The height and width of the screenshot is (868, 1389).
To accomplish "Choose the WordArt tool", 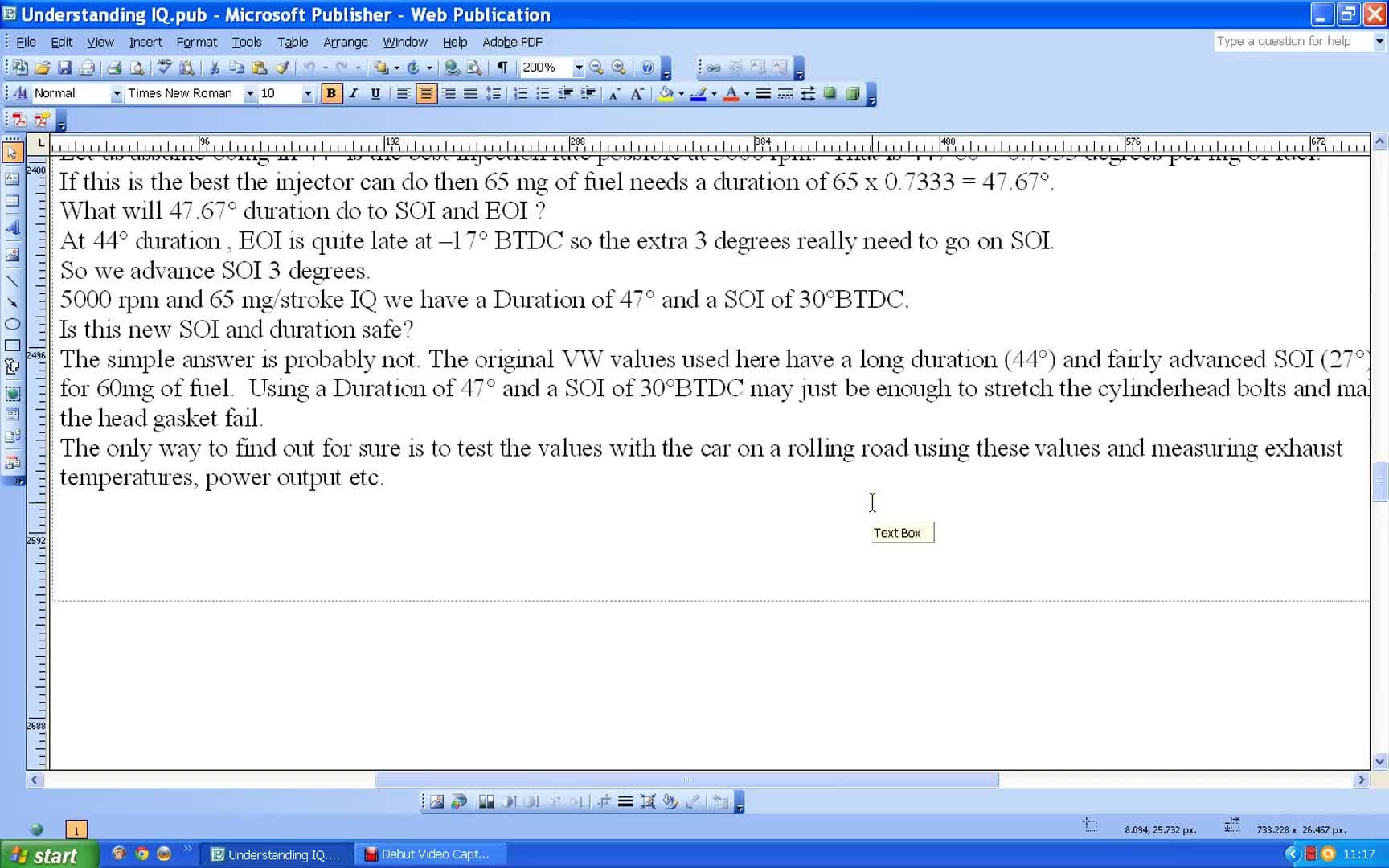I will [x=12, y=228].
